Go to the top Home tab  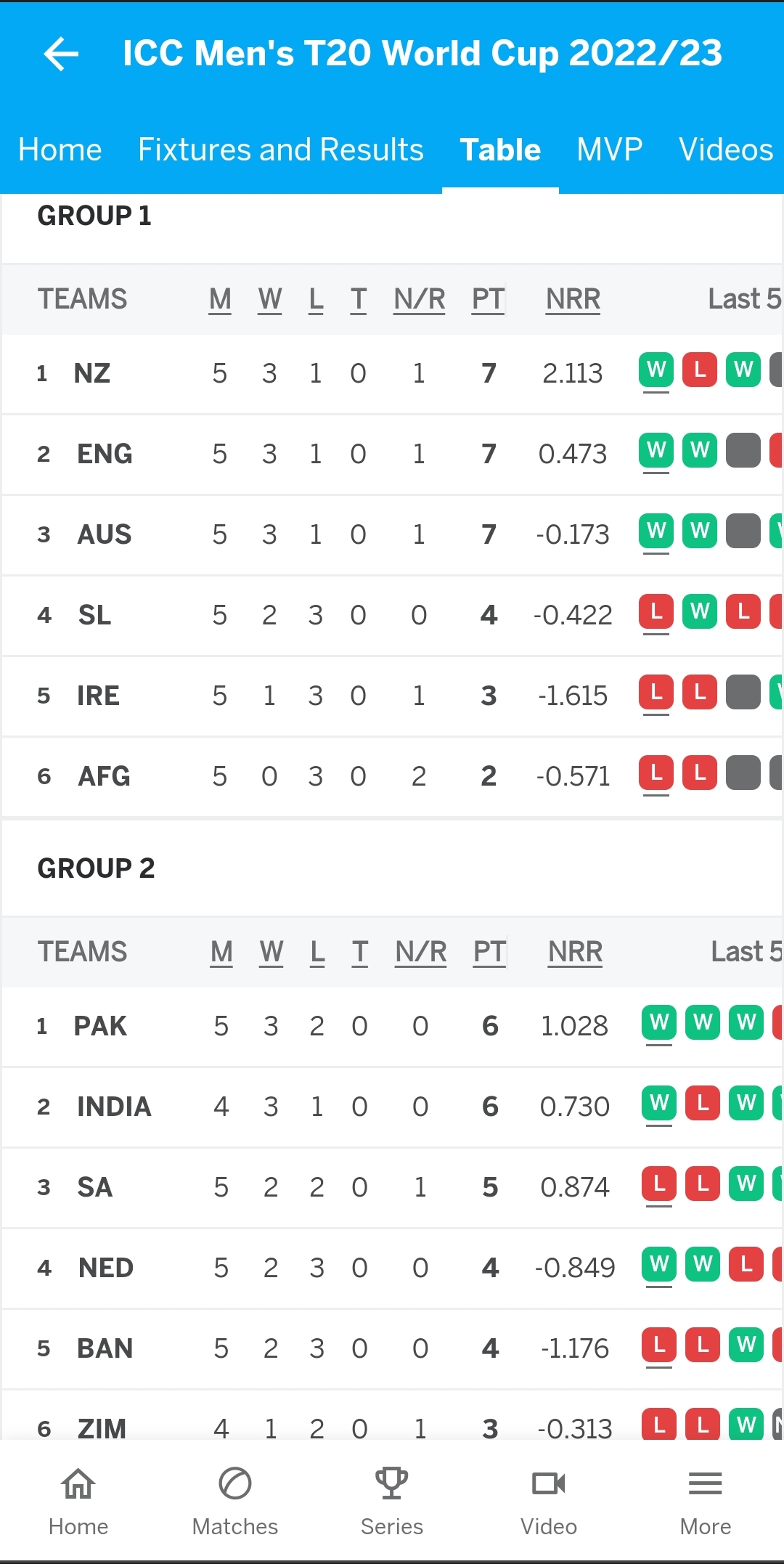click(60, 150)
